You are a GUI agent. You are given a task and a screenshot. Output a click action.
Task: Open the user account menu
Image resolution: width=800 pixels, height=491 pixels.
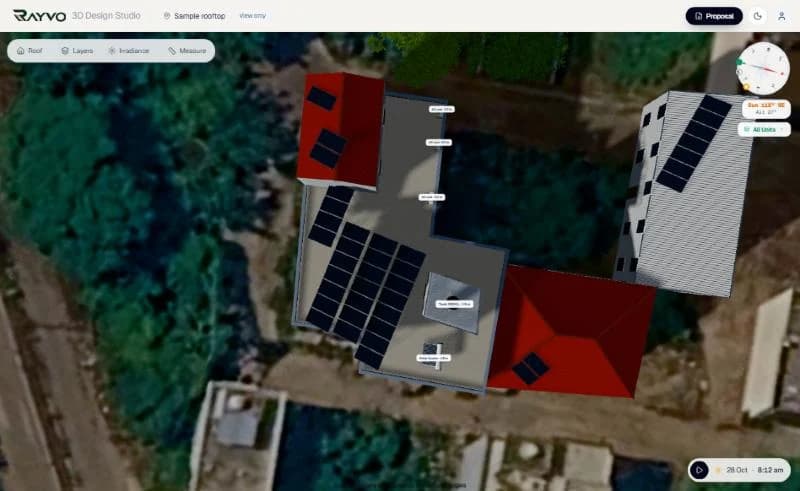pyautogui.click(x=781, y=16)
